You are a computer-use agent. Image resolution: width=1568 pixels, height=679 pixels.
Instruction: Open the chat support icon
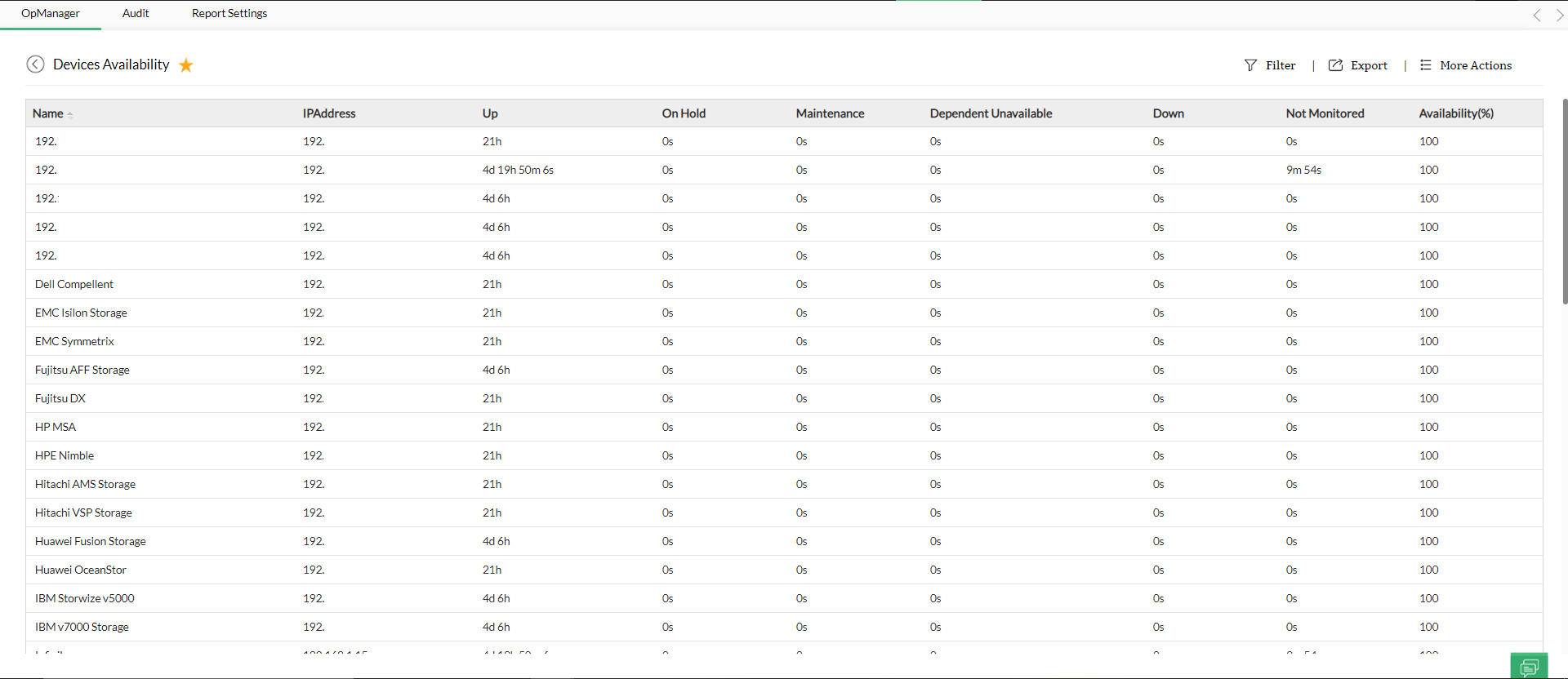1529,667
